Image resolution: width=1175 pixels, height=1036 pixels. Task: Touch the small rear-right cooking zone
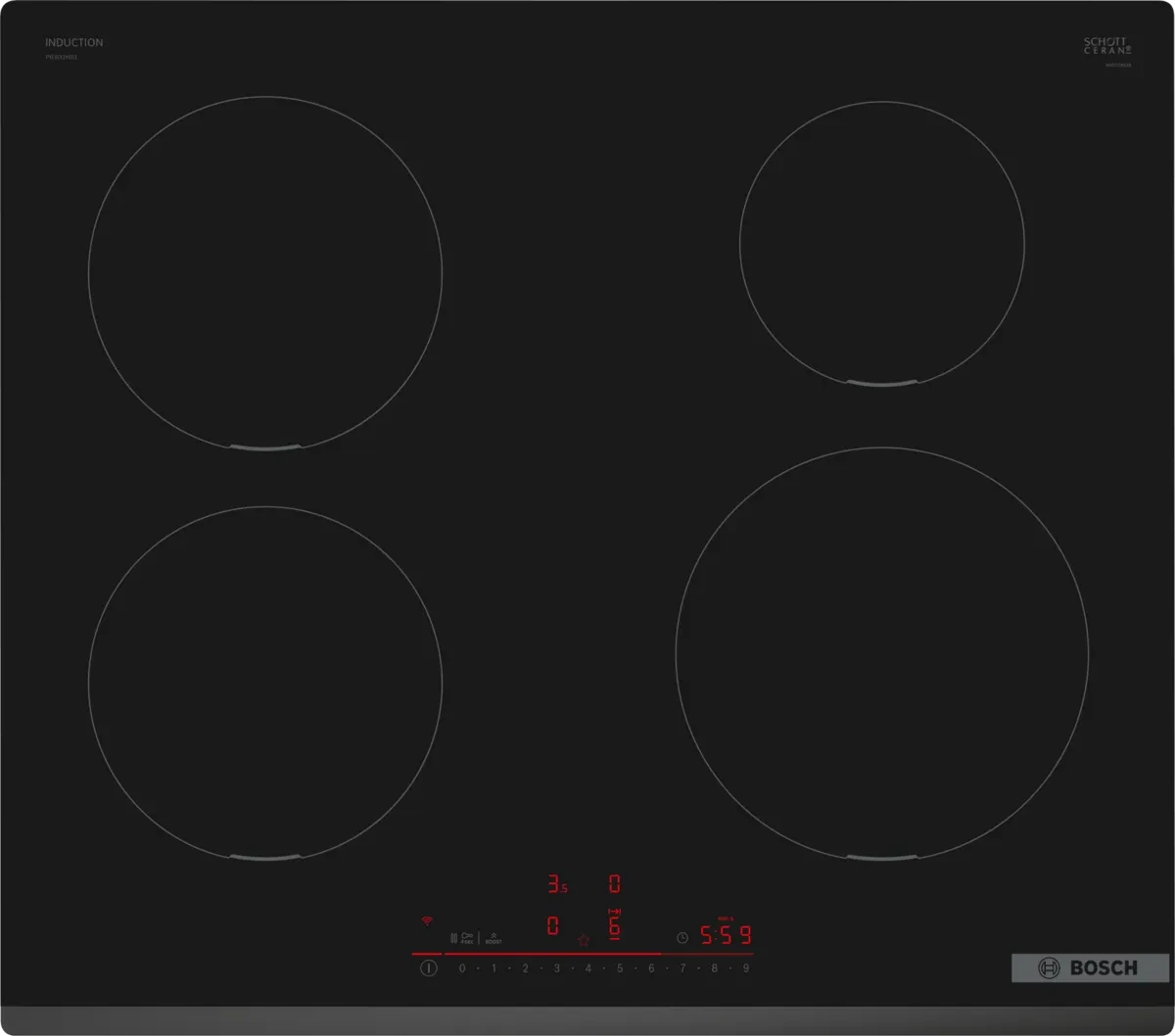[881, 242]
